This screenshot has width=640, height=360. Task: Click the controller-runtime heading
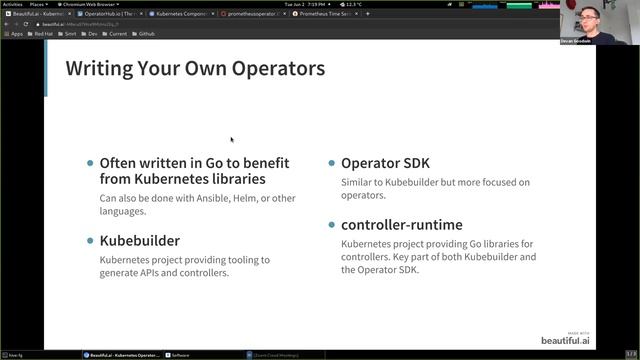(402, 225)
